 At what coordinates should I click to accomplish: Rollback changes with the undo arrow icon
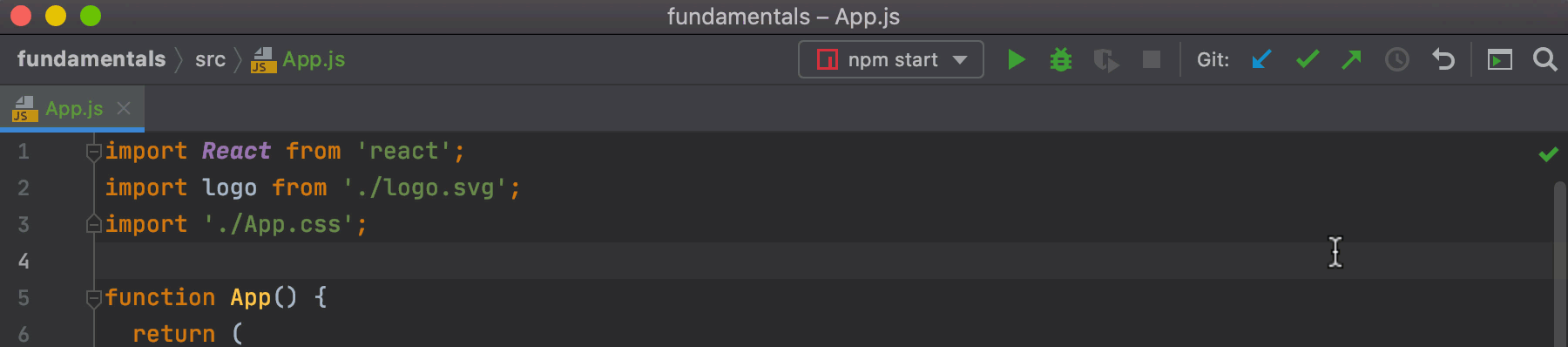(1443, 59)
